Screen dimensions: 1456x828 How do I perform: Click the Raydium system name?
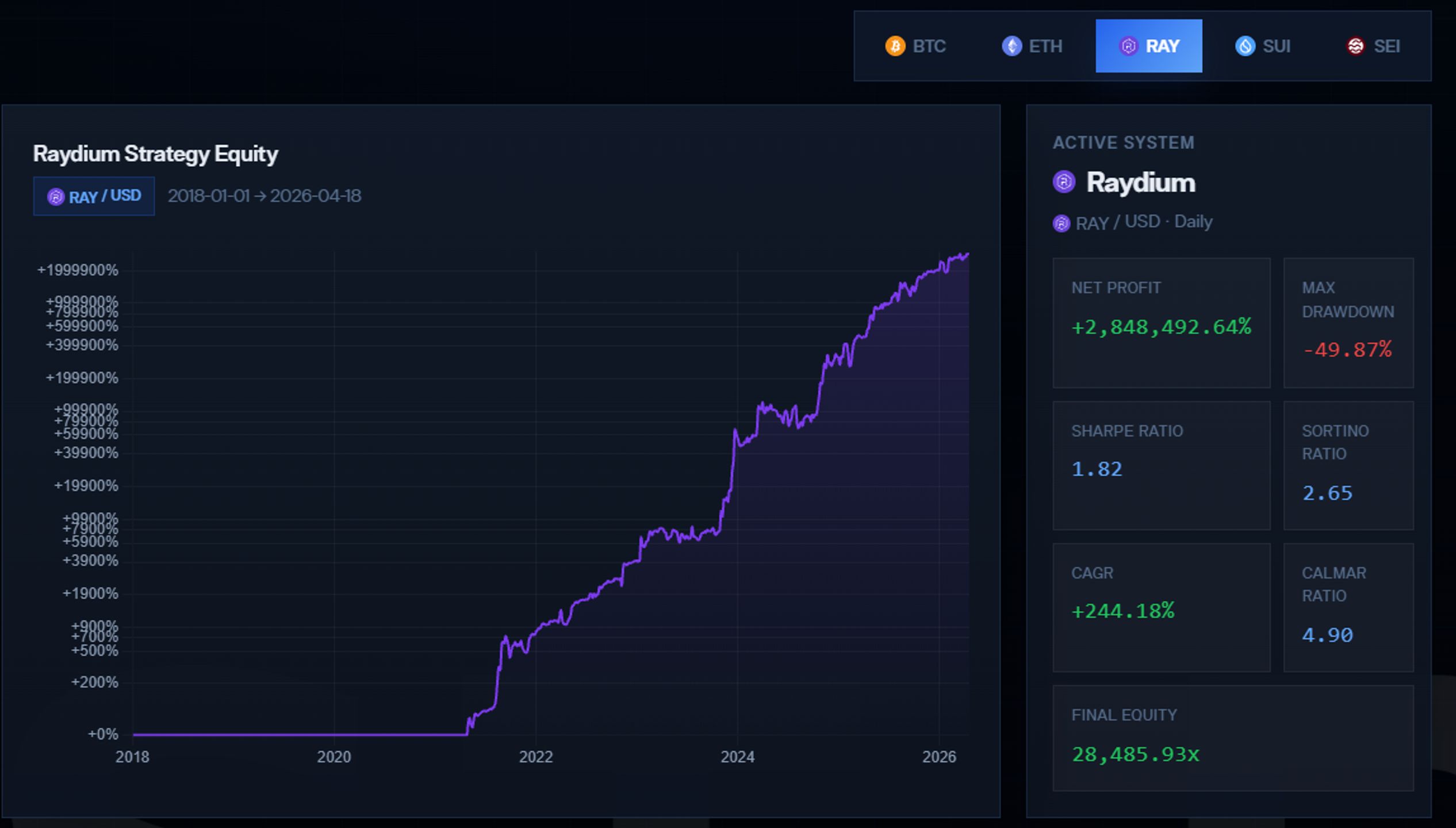[1141, 183]
